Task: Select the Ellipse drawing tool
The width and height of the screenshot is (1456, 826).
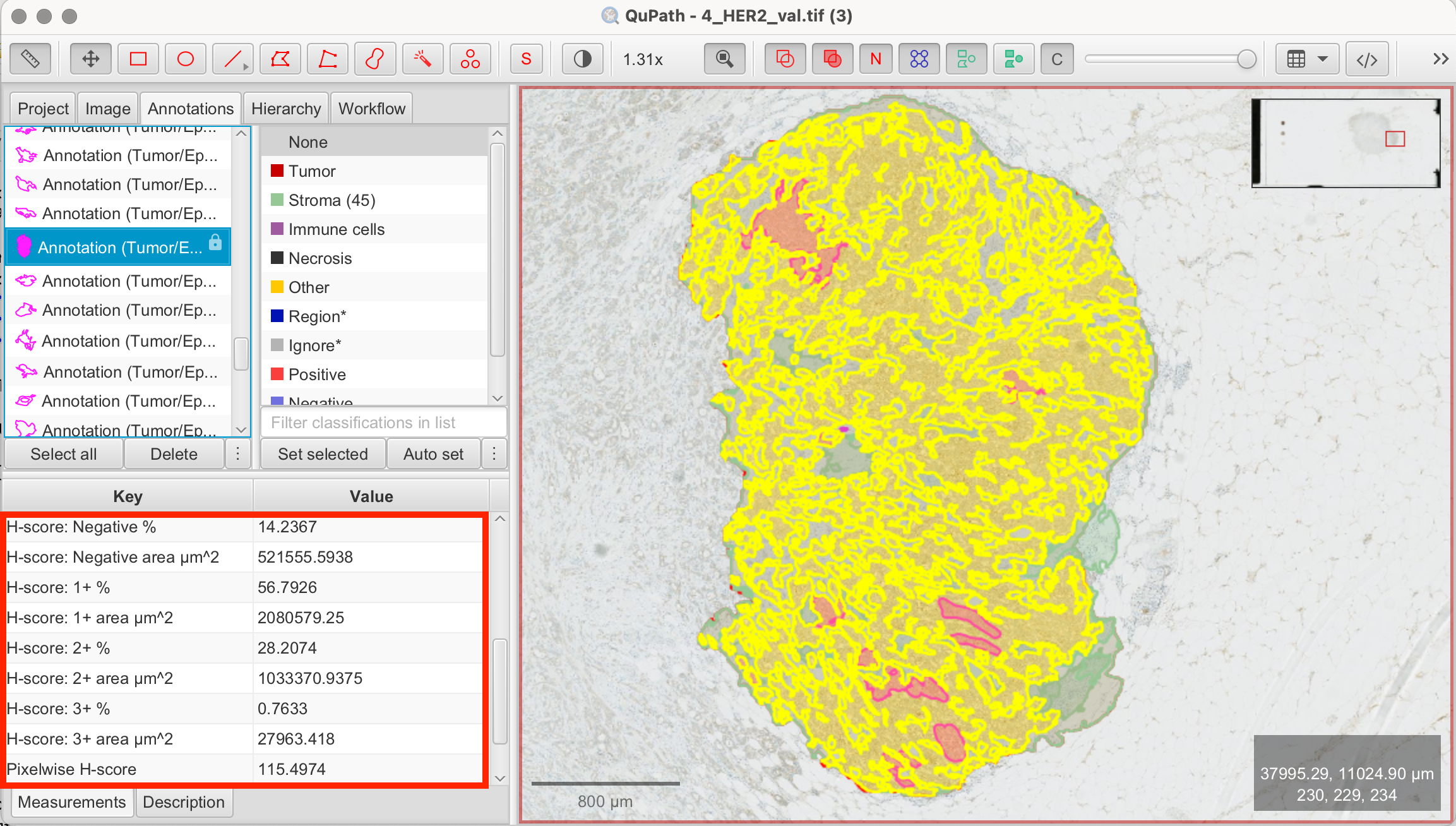Action: [x=186, y=59]
